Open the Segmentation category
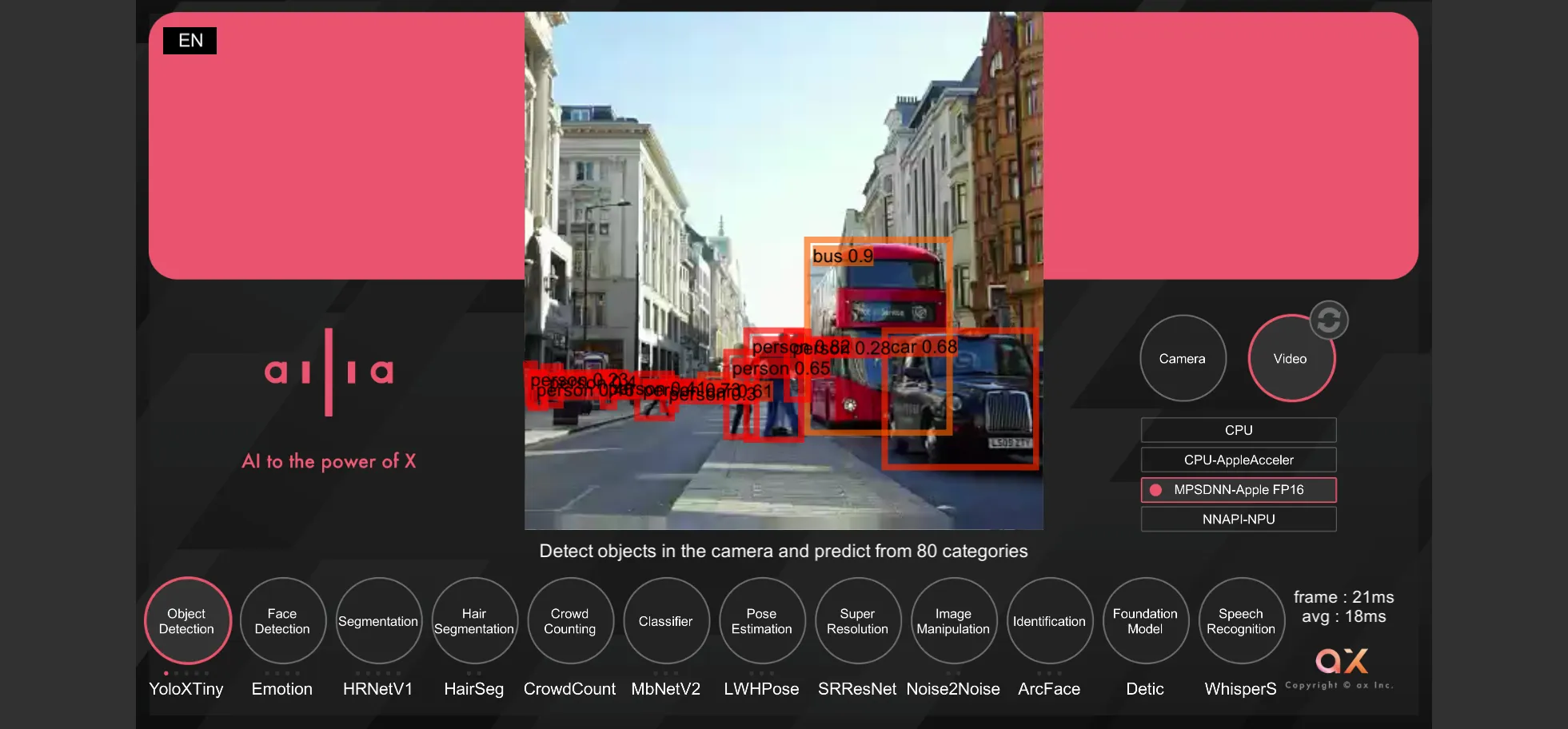The height and width of the screenshot is (729, 1568). tap(378, 621)
